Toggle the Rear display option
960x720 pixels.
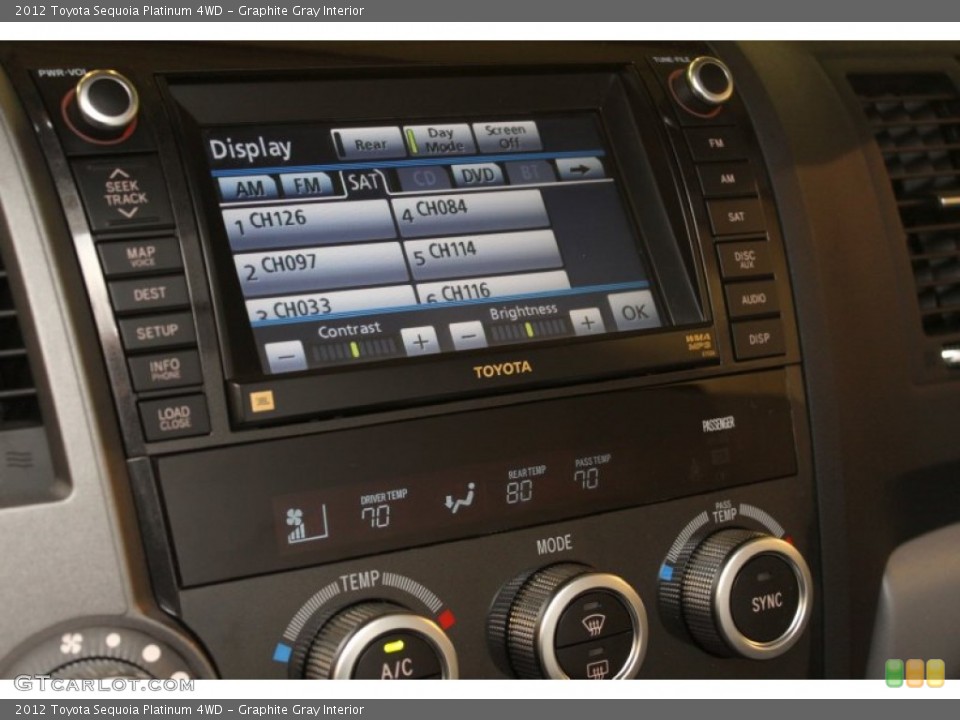click(x=367, y=144)
